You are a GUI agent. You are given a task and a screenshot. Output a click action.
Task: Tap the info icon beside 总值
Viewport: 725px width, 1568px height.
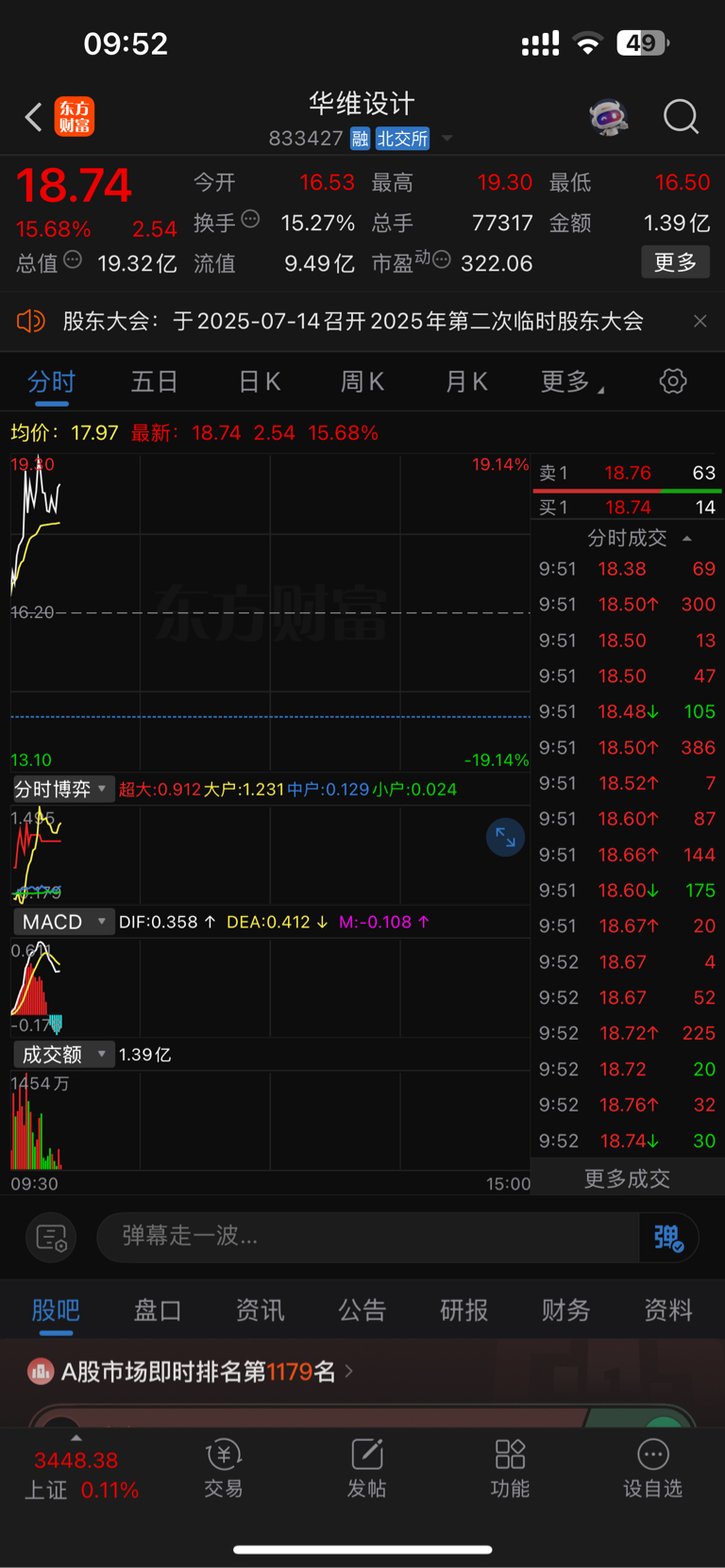[x=73, y=259]
